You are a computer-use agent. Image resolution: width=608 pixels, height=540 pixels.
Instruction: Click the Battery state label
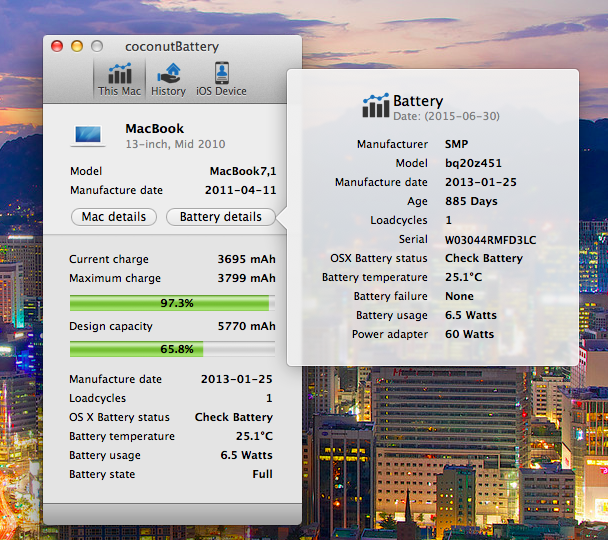point(102,474)
